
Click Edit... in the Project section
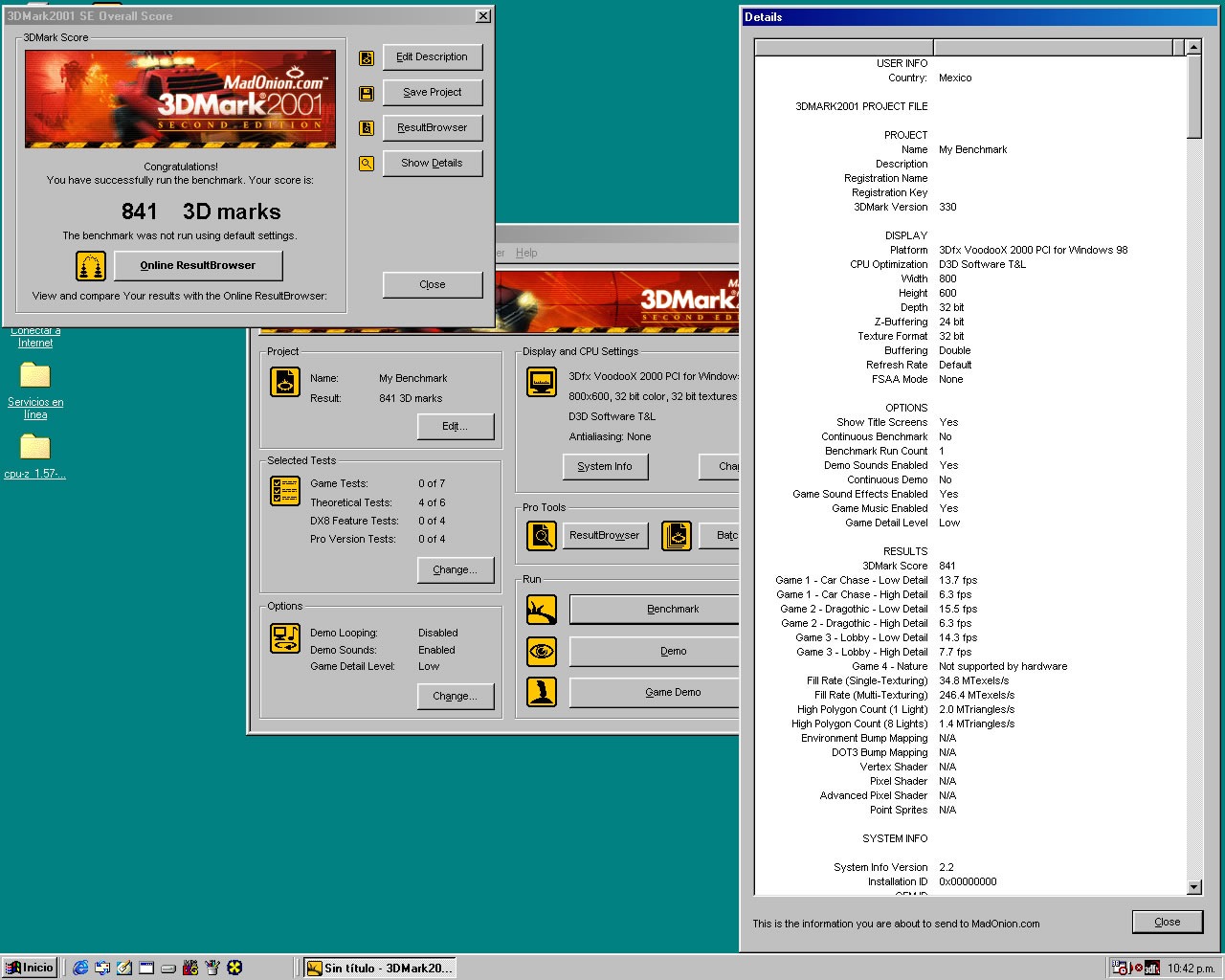point(456,427)
